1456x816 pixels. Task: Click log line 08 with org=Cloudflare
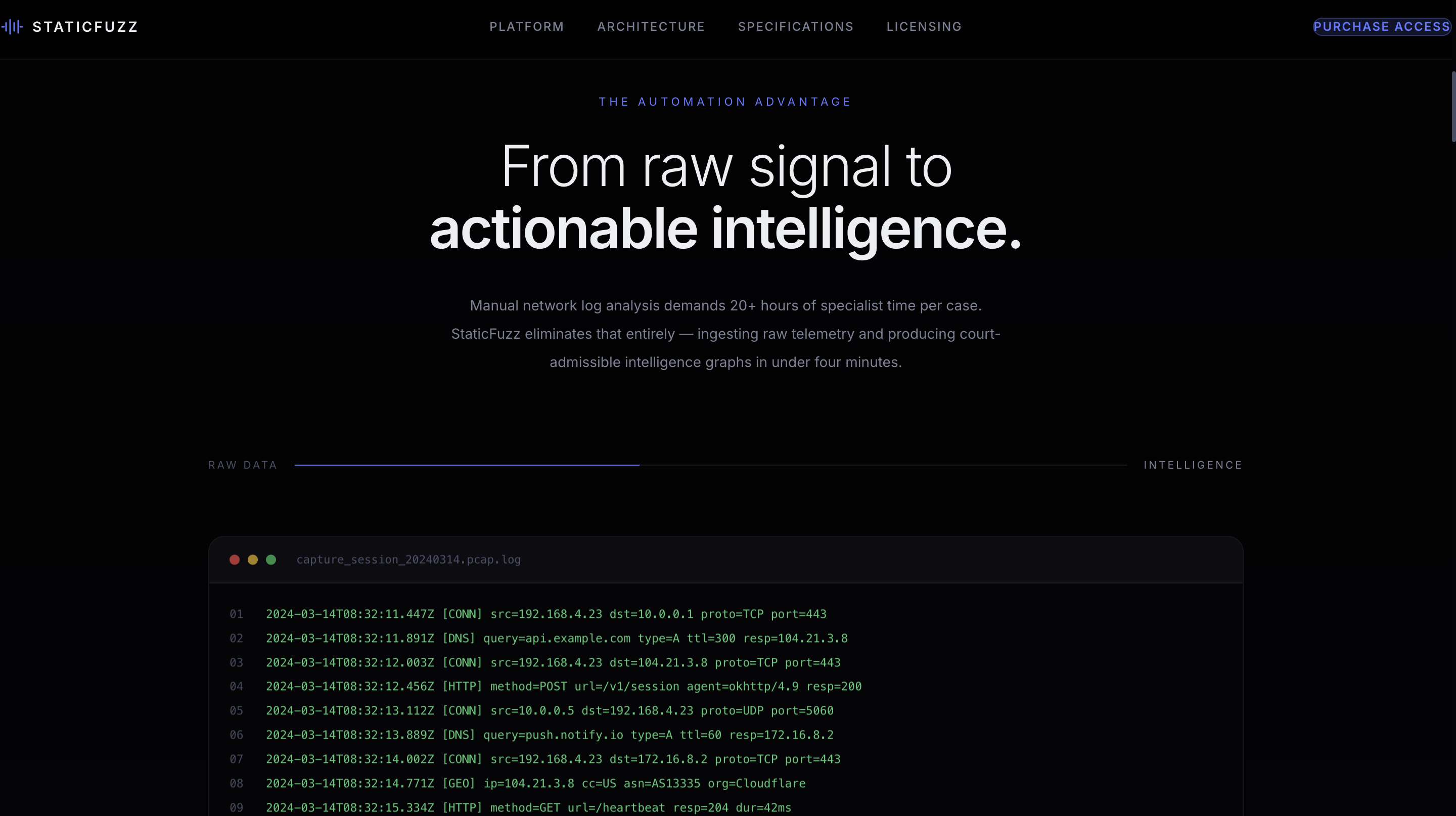click(536, 784)
